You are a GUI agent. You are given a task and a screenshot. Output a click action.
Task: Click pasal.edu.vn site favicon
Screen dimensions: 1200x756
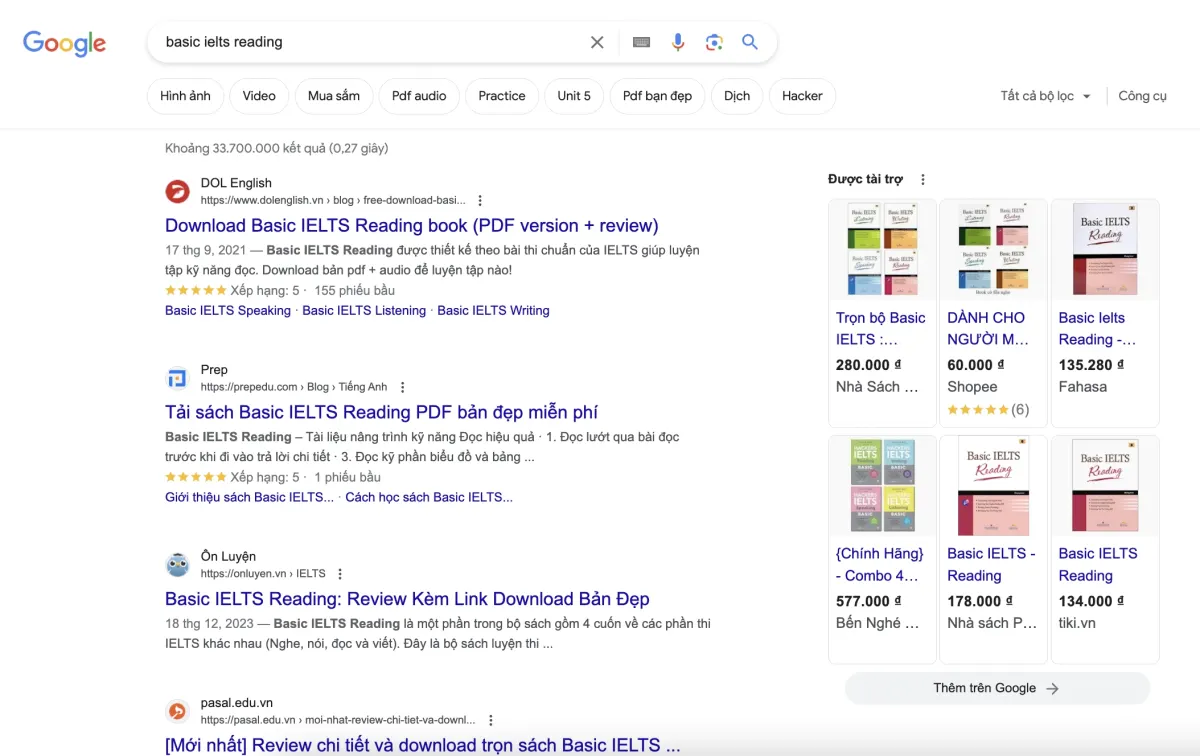177,711
